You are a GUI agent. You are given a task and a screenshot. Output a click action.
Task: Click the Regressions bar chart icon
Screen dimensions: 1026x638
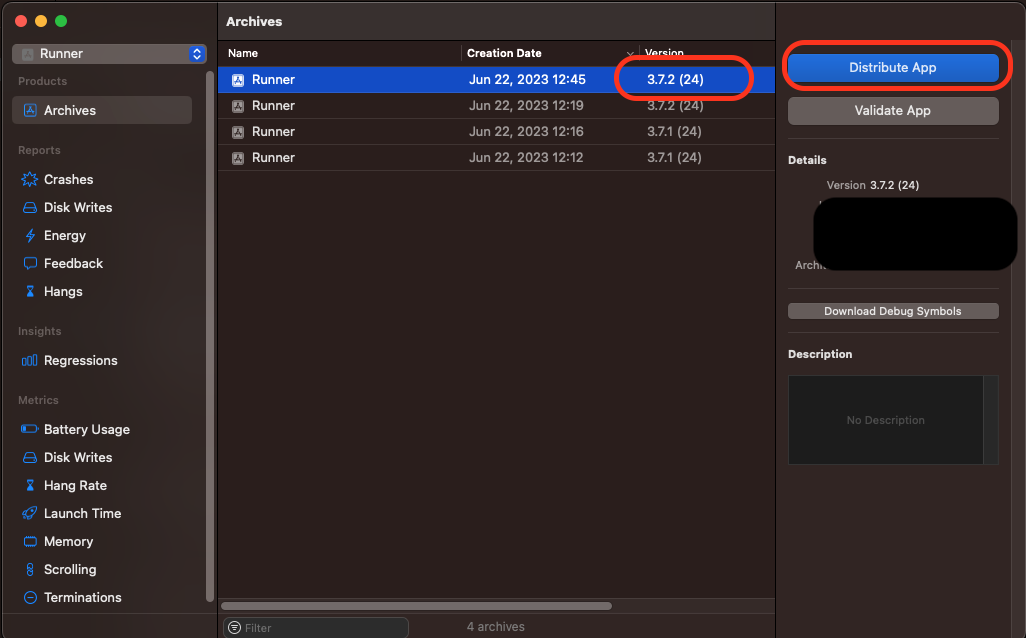tap(30, 361)
